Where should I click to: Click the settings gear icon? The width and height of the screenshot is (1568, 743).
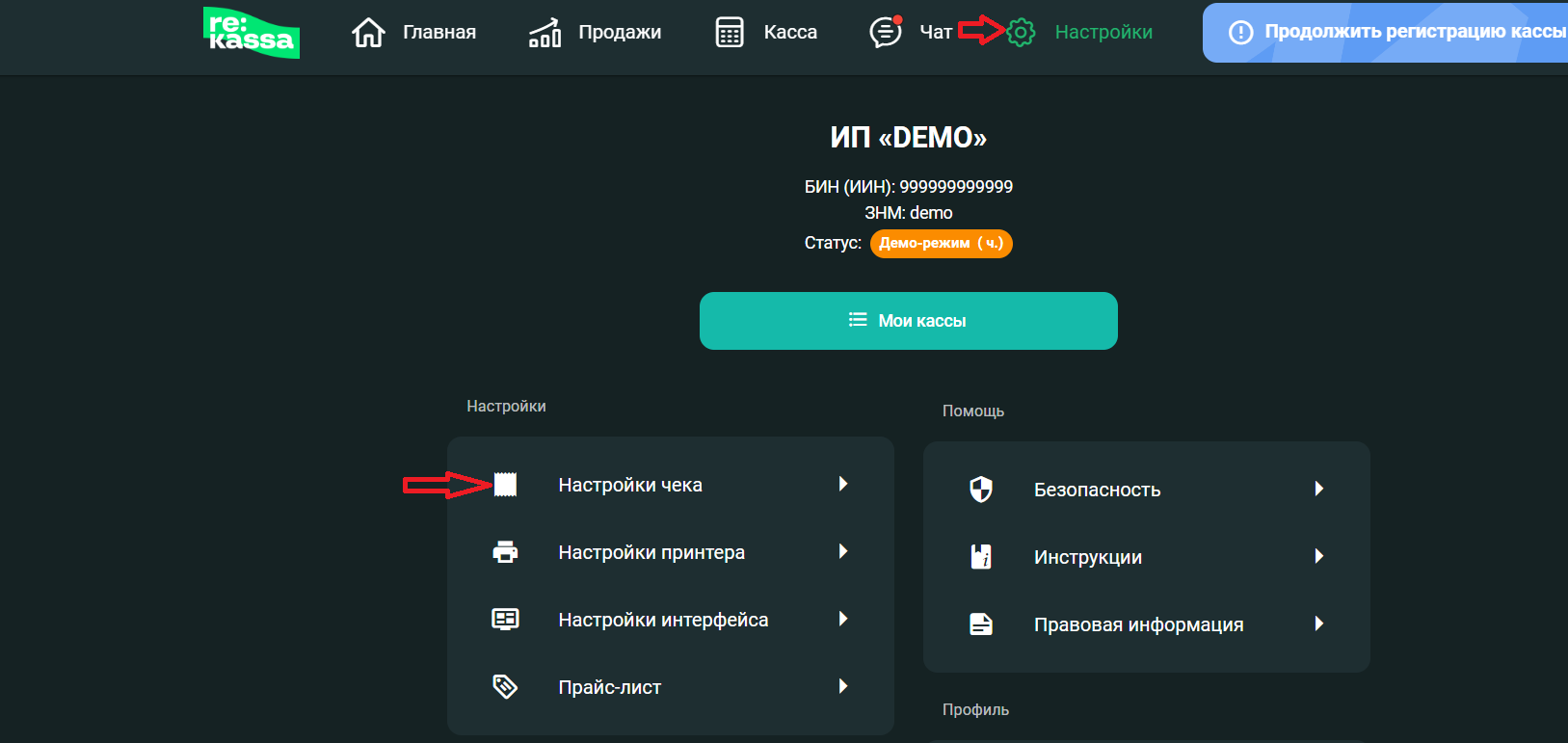1021,33
